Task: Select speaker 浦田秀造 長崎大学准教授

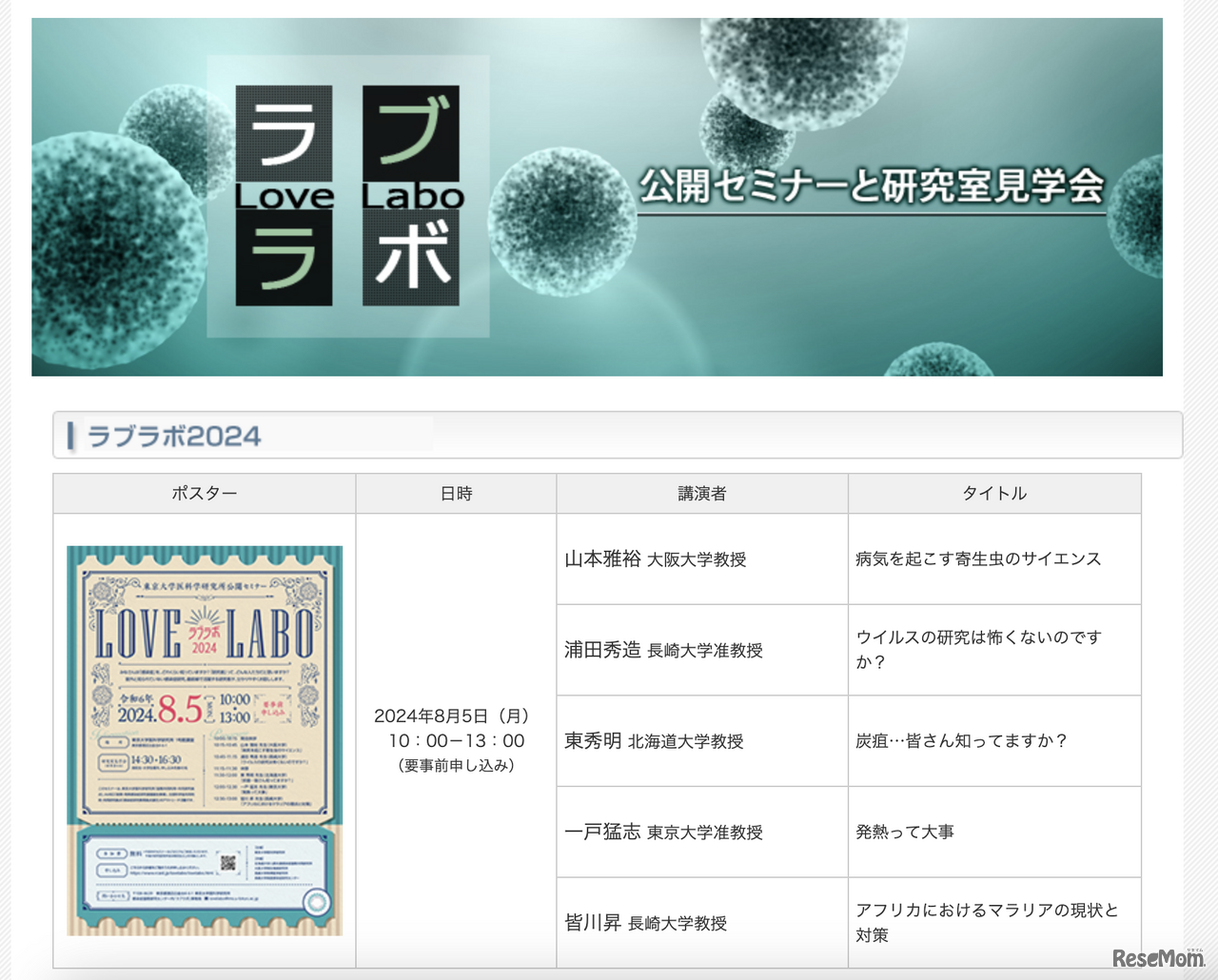Action: point(663,650)
